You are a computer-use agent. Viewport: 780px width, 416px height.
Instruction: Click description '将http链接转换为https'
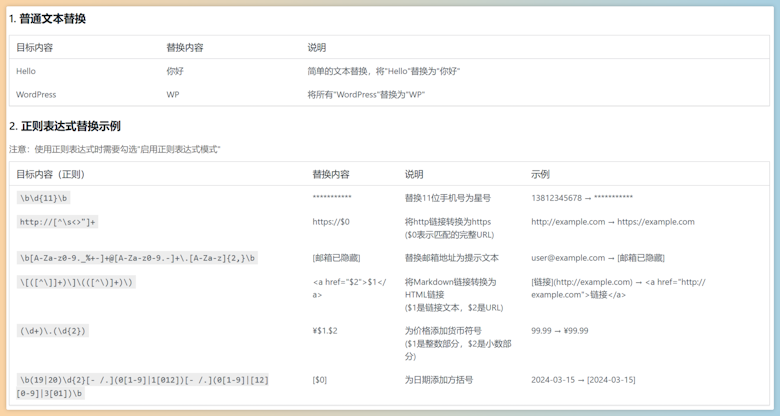point(448,222)
